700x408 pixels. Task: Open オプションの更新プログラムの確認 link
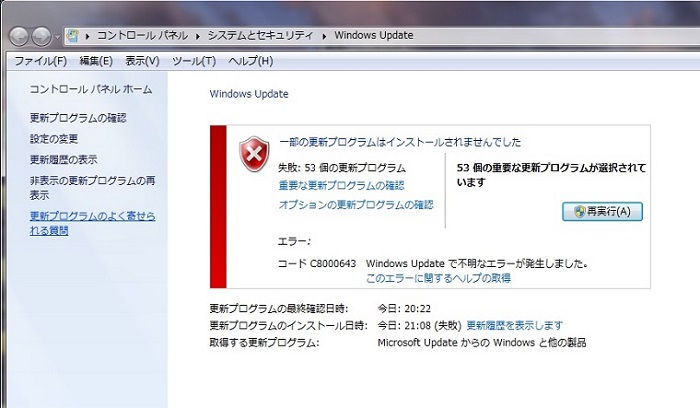(356, 204)
